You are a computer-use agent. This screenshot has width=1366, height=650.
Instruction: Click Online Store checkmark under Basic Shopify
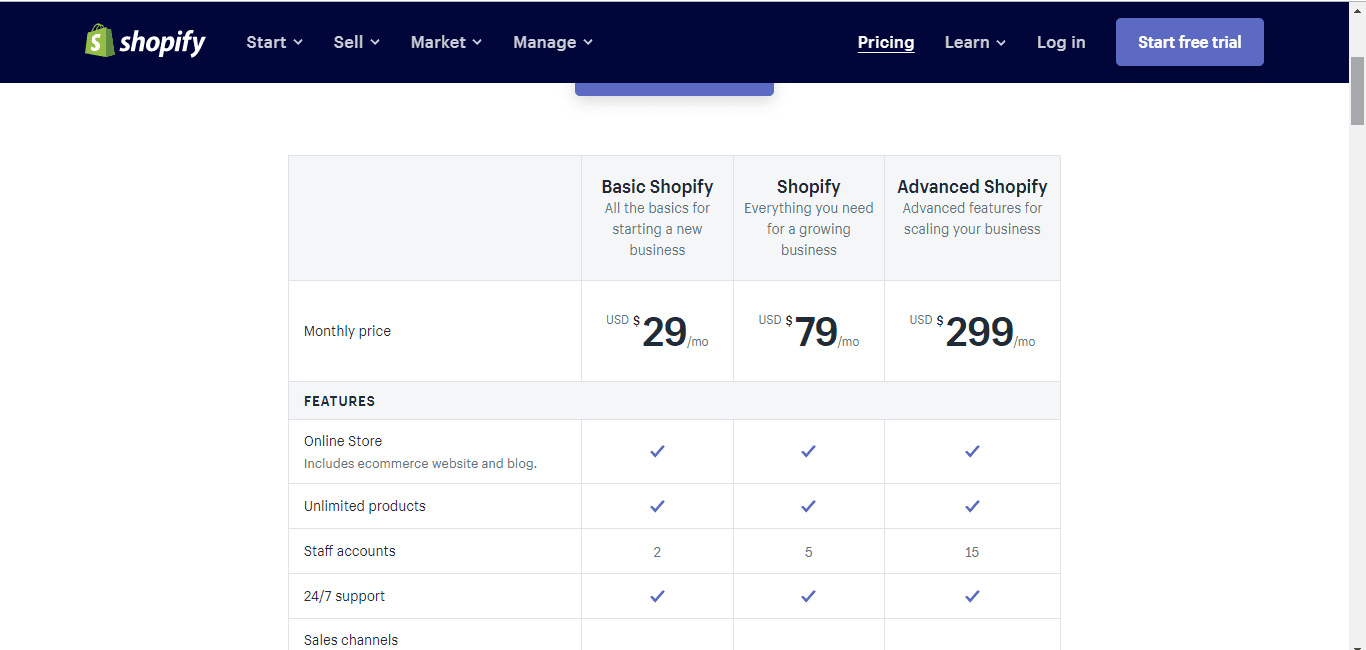tap(657, 451)
